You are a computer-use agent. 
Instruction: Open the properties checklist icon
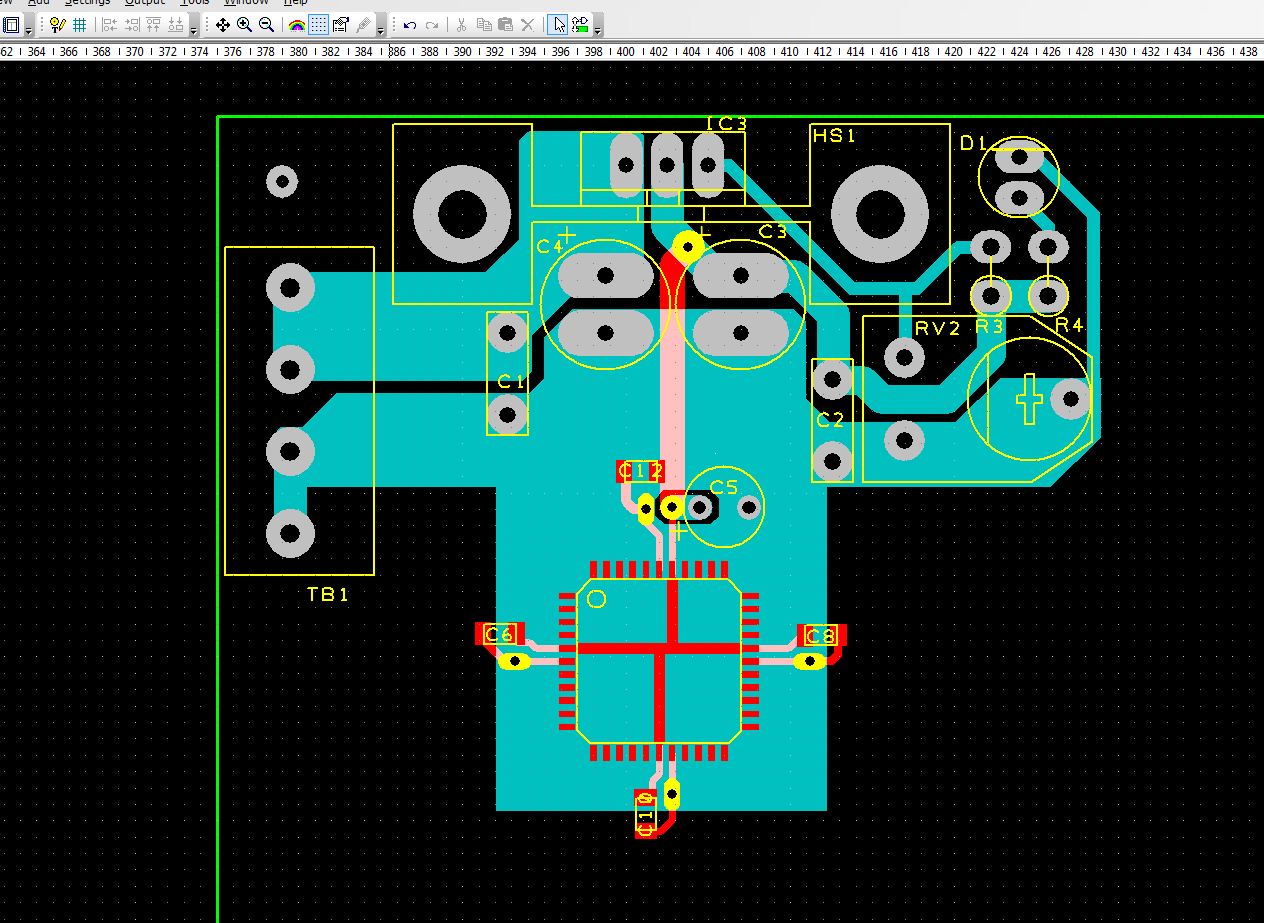coord(341,25)
